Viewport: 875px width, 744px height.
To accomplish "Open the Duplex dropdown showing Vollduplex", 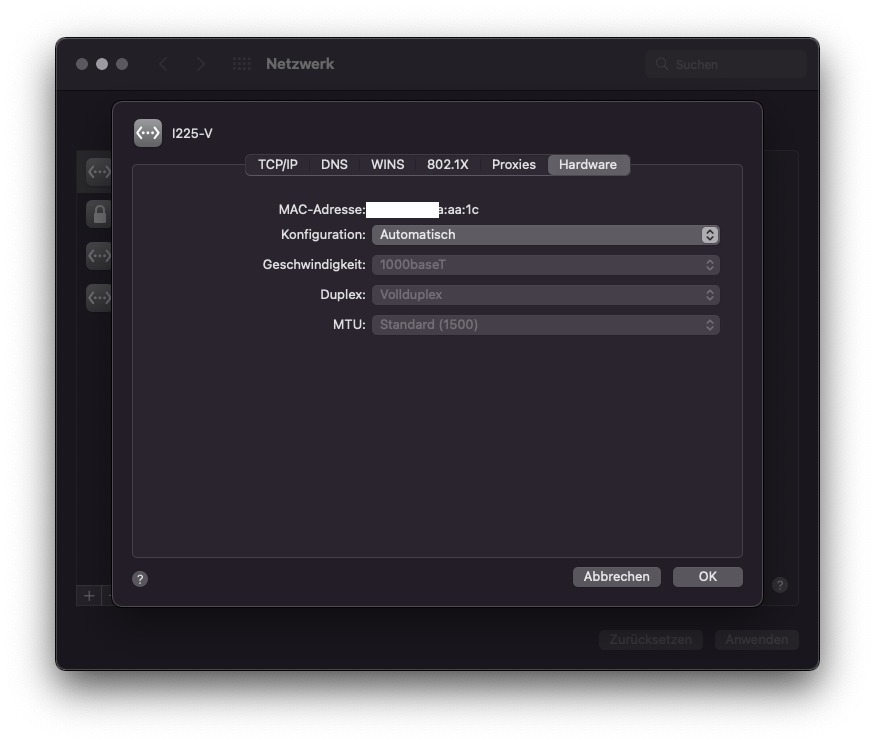I will (x=545, y=295).
